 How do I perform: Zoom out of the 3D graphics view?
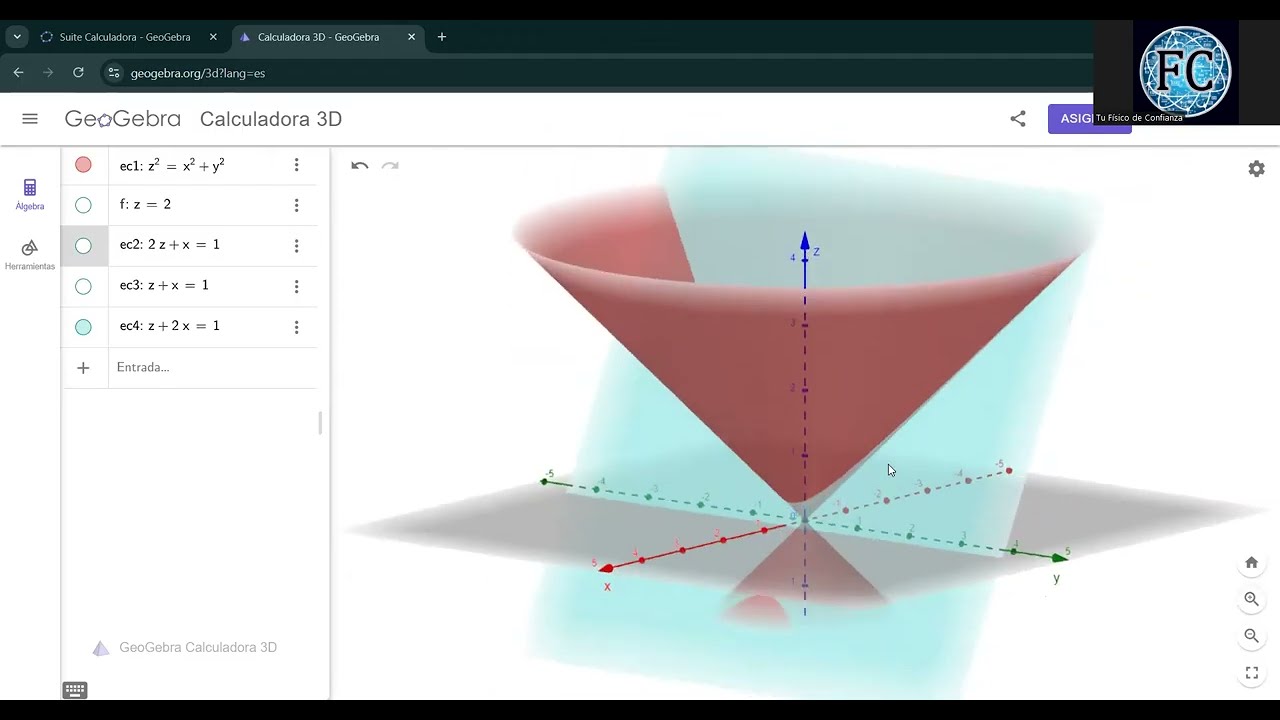1251,636
